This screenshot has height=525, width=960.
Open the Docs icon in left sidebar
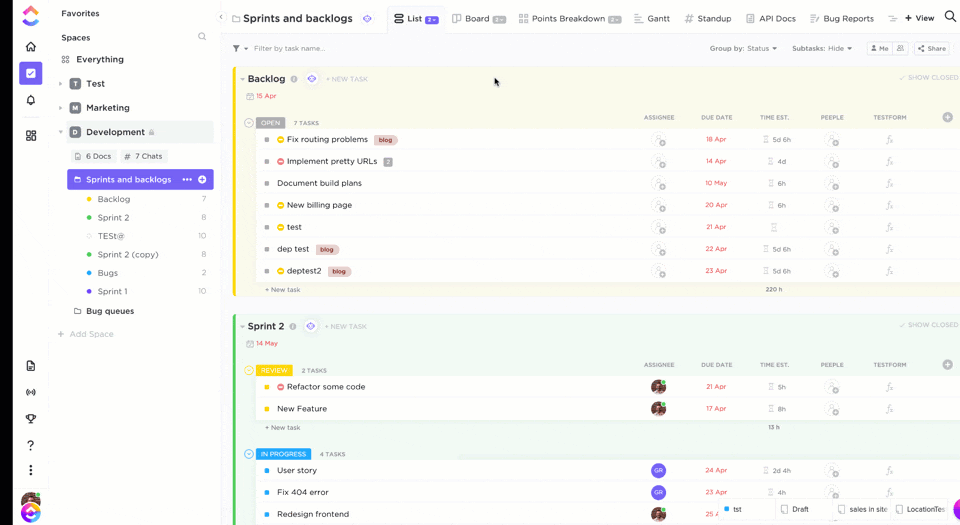30,366
